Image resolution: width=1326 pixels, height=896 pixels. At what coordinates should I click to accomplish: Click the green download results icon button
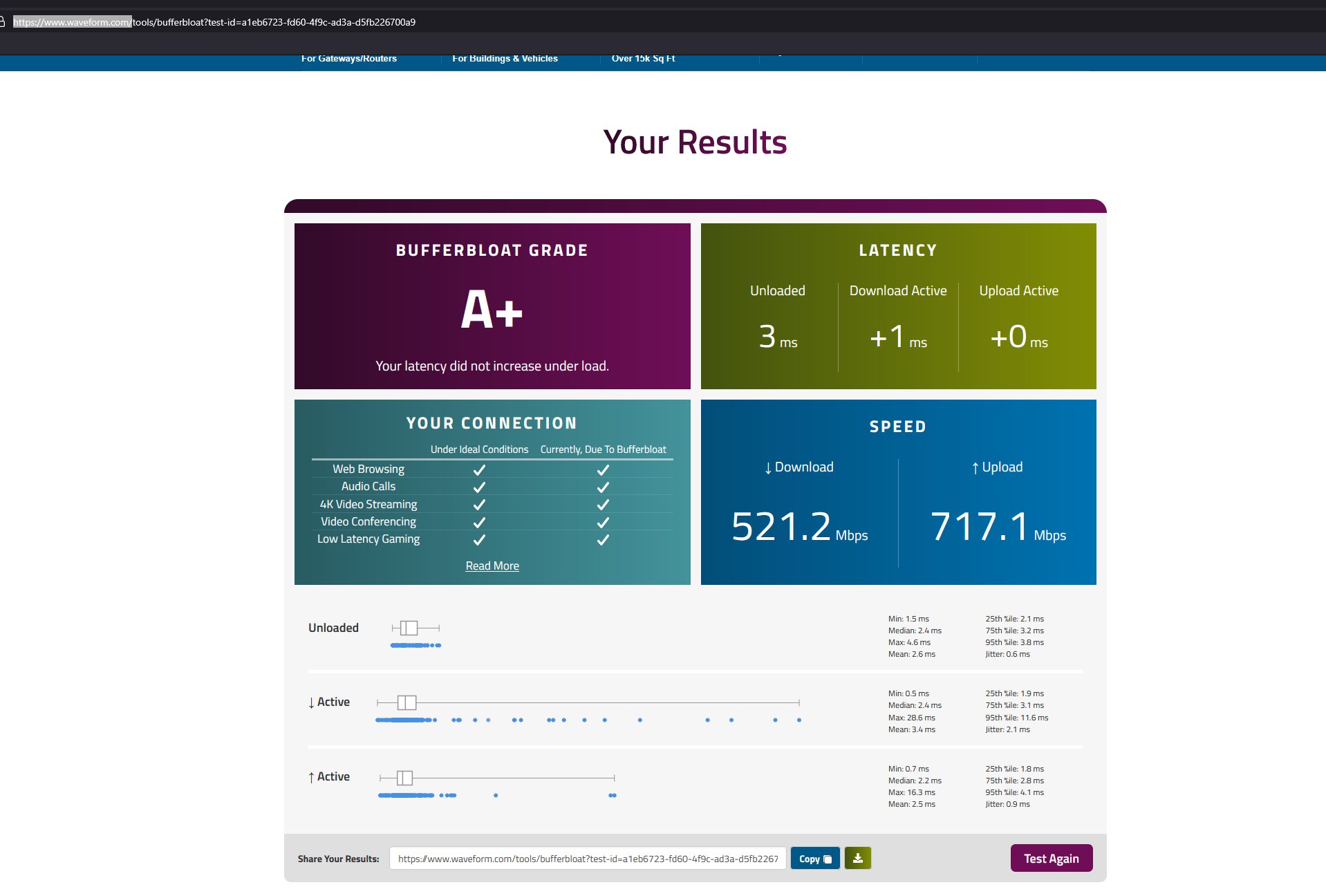pos(857,858)
